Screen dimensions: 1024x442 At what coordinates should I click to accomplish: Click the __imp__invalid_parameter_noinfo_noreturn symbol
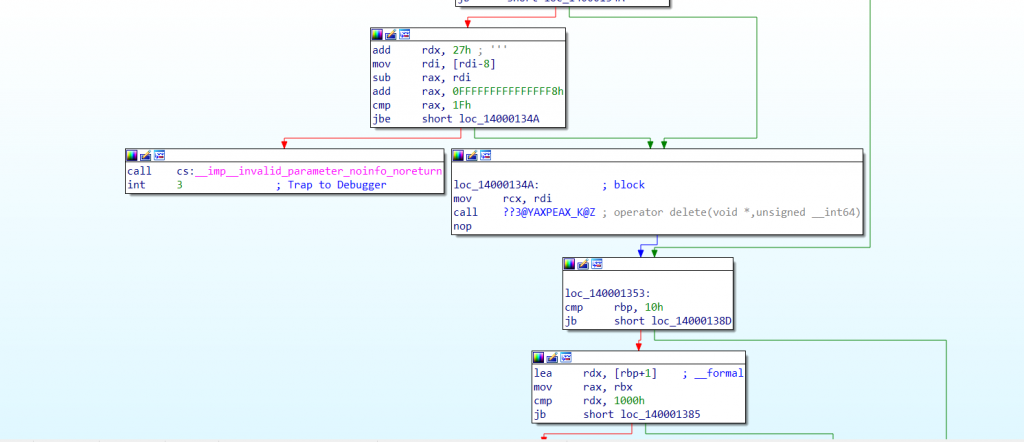coord(317,171)
